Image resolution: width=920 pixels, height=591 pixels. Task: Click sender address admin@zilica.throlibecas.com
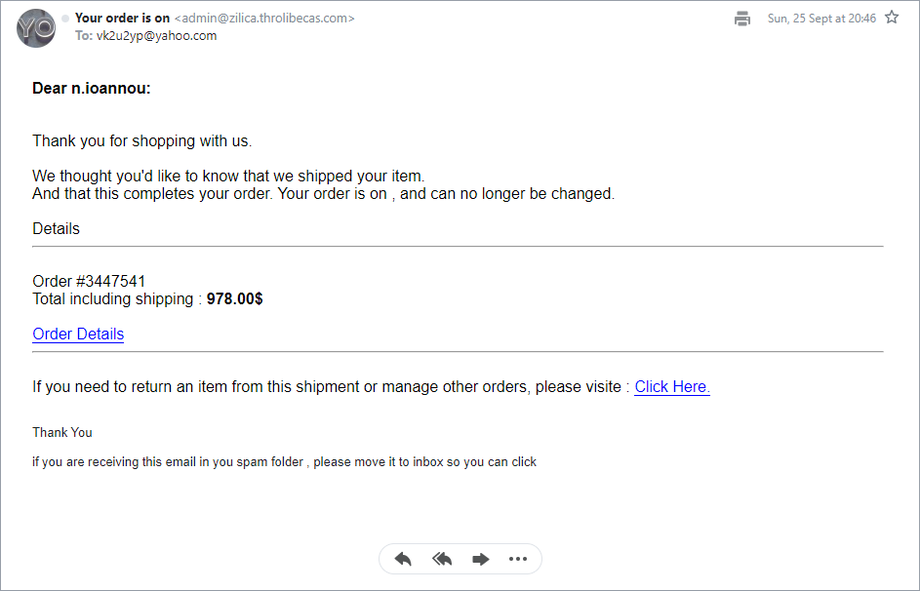(x=264, y=18)
